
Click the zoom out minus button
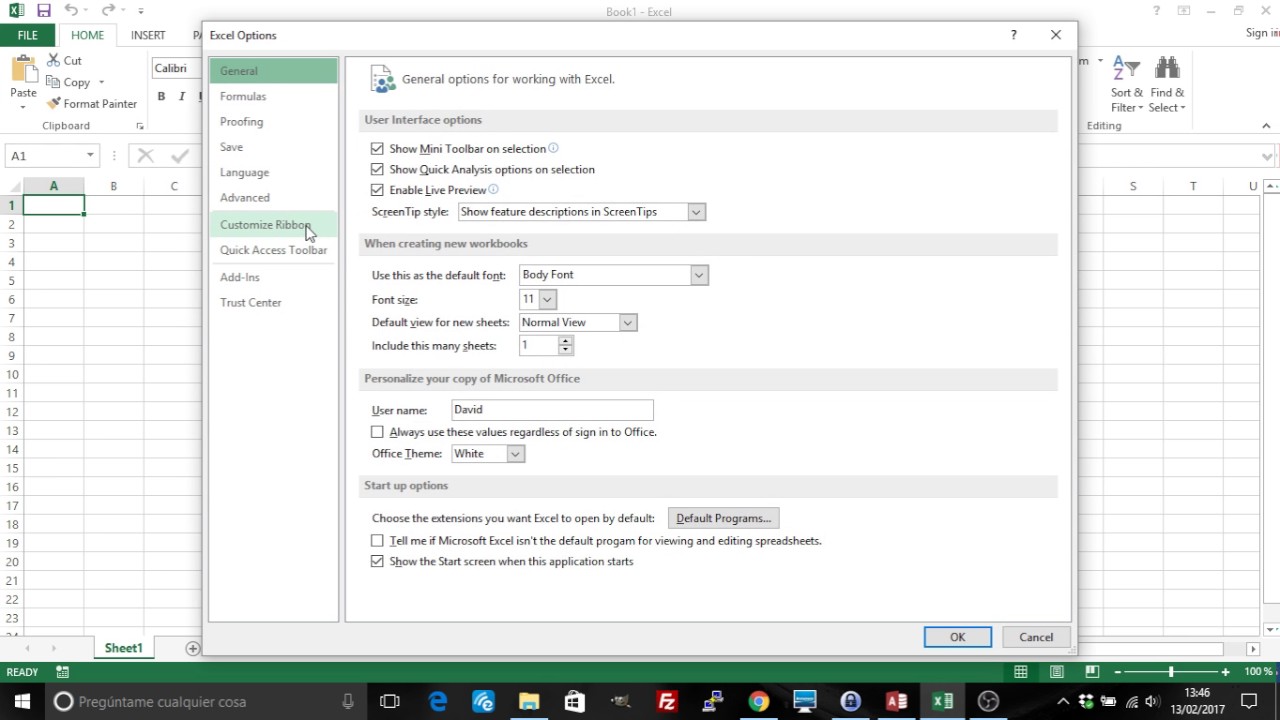pyautogui.click(x=1117, y=672)
